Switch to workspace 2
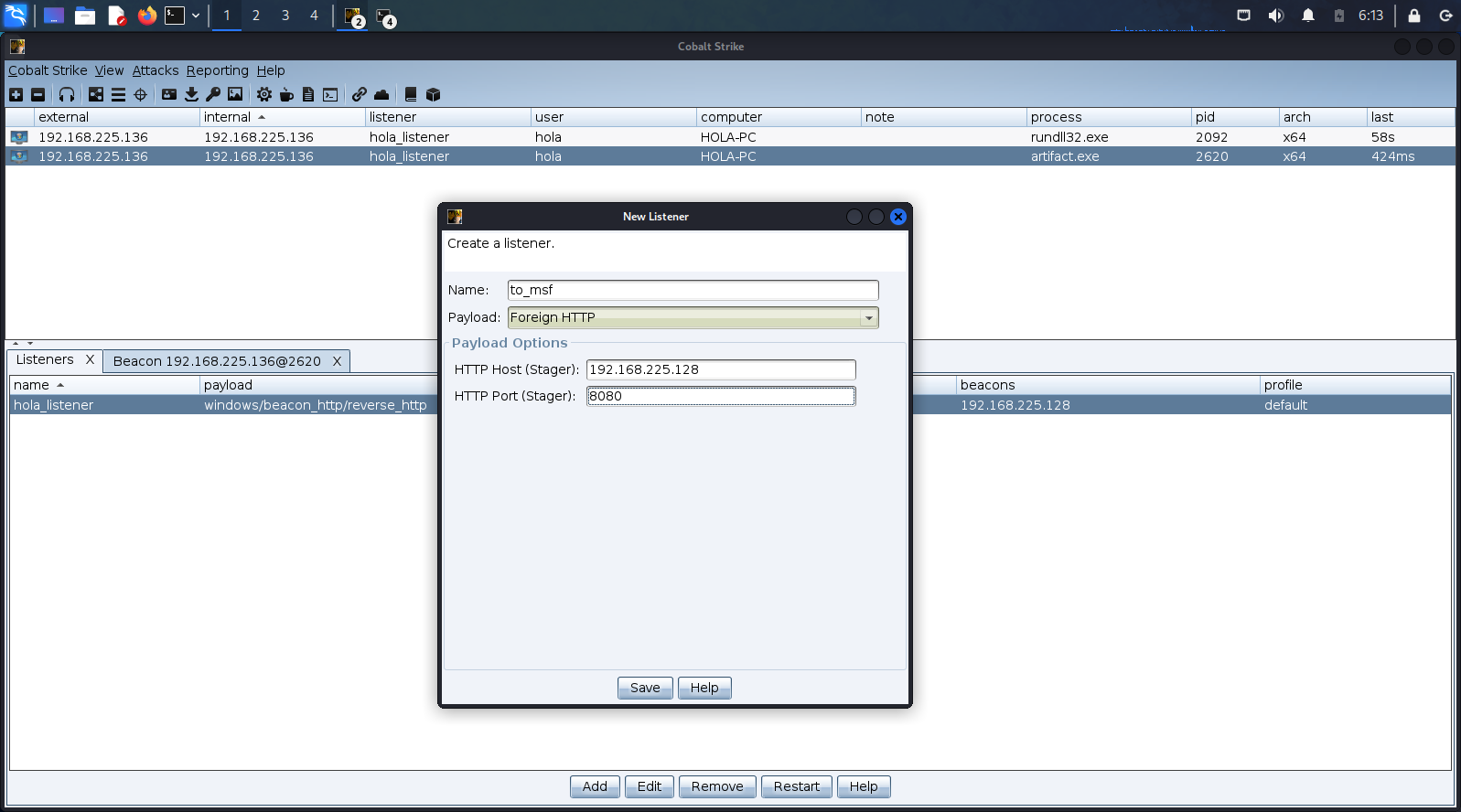Image resolution: width=1461 pixels, height=812 pixels. point(256,16)
